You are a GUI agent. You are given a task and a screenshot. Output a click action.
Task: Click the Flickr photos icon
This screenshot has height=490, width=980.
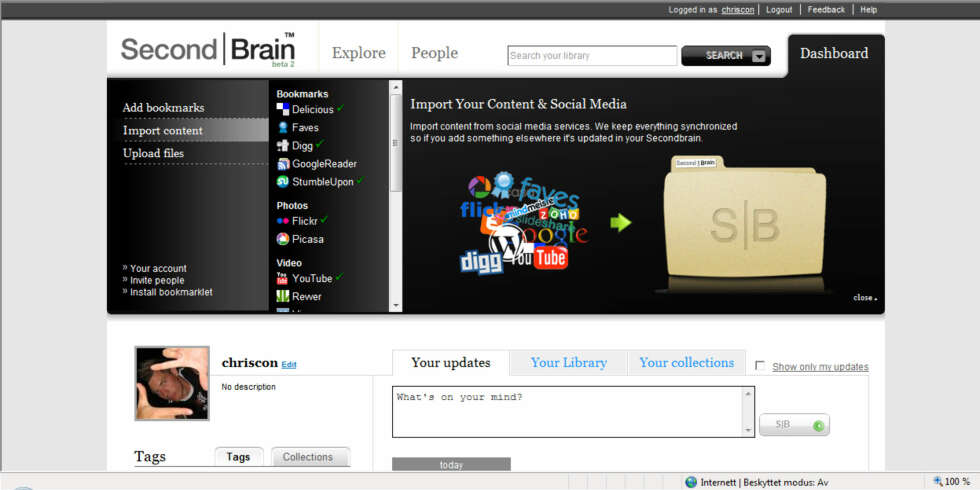tap(282, 221)
